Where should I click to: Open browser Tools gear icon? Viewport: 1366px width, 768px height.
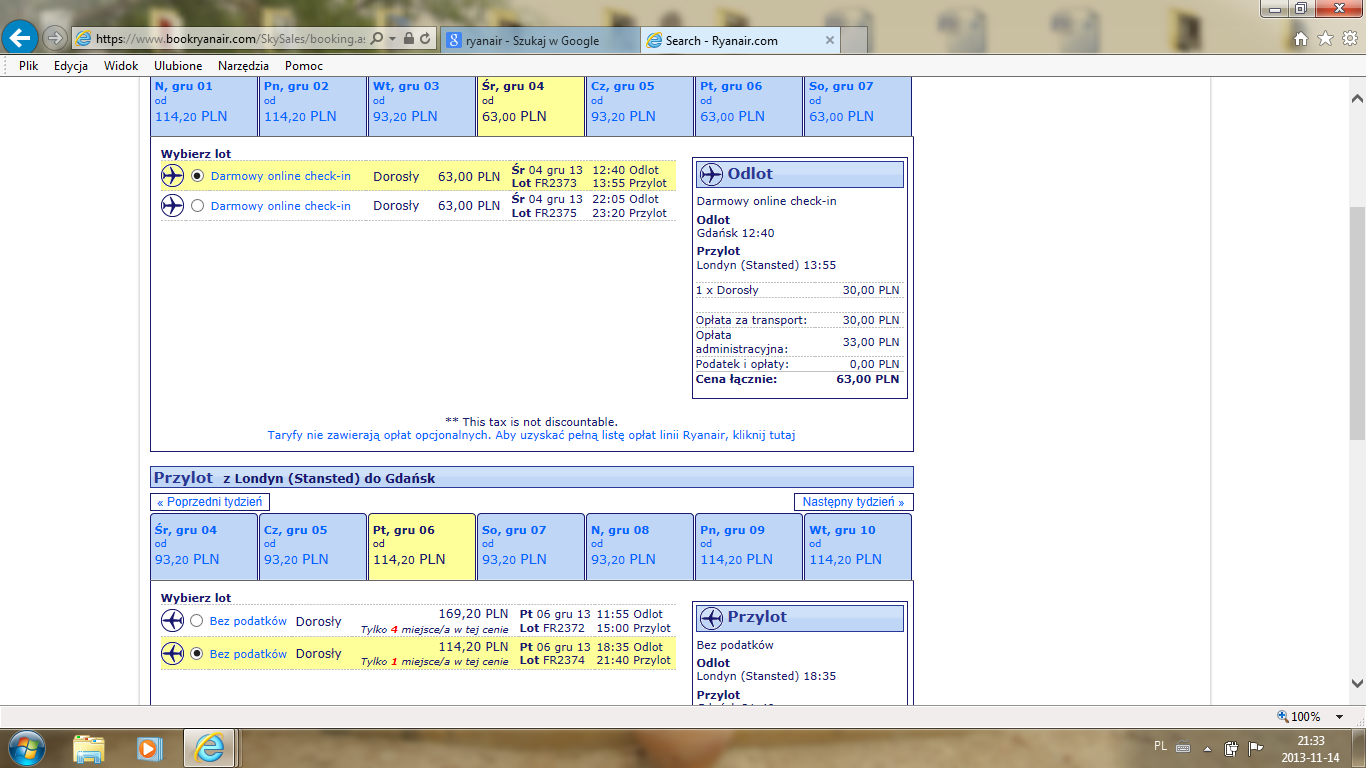tap(1349, 39)
